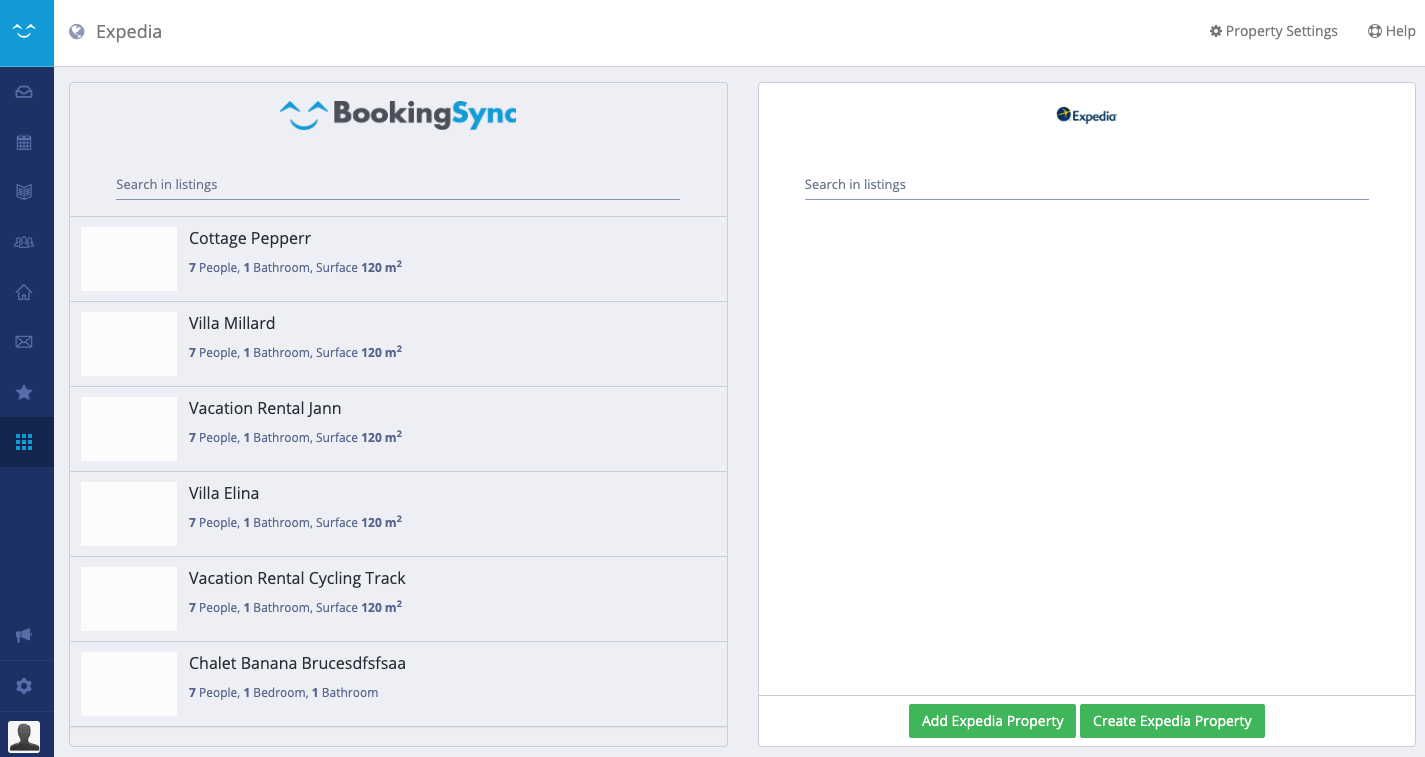Focus Expedia Search in listings field

(x=1086, y=185)
